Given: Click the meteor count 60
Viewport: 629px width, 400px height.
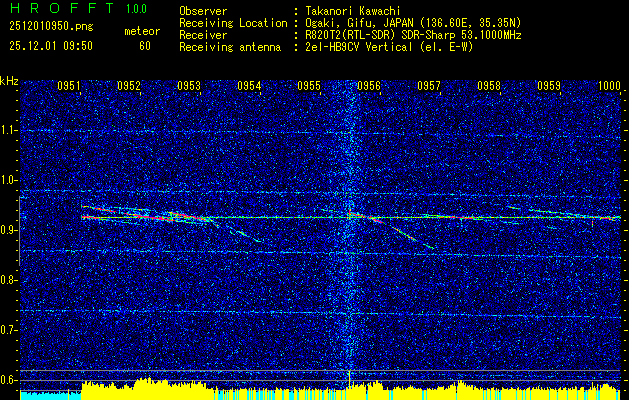Looking at the screenshot, I should click(145, 46).
